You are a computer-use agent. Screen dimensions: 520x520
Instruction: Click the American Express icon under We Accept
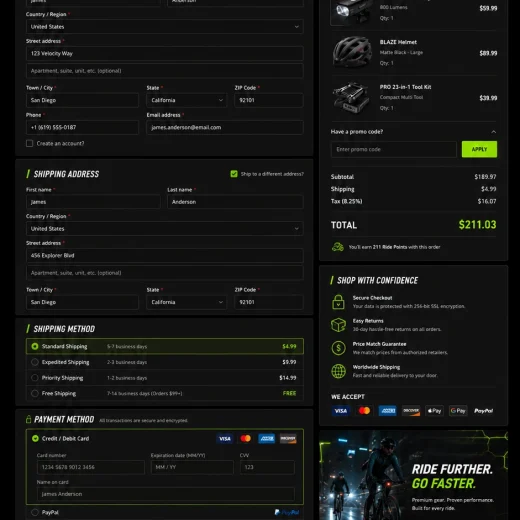pos(388,411)
